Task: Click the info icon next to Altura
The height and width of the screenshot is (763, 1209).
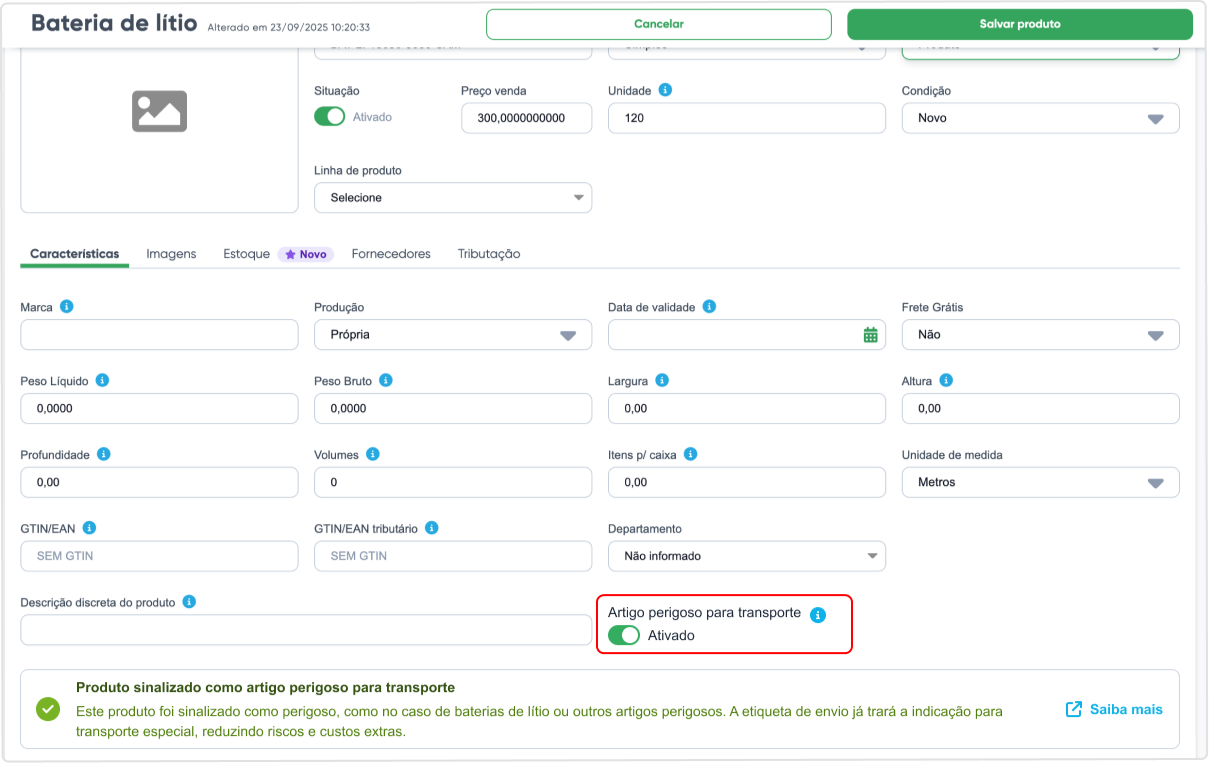Action: (x=946, y=381)
